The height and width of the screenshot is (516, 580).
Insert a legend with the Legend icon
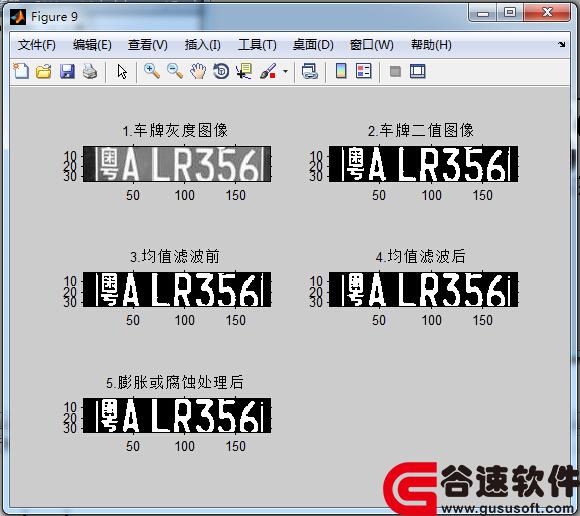coord(364,71)
